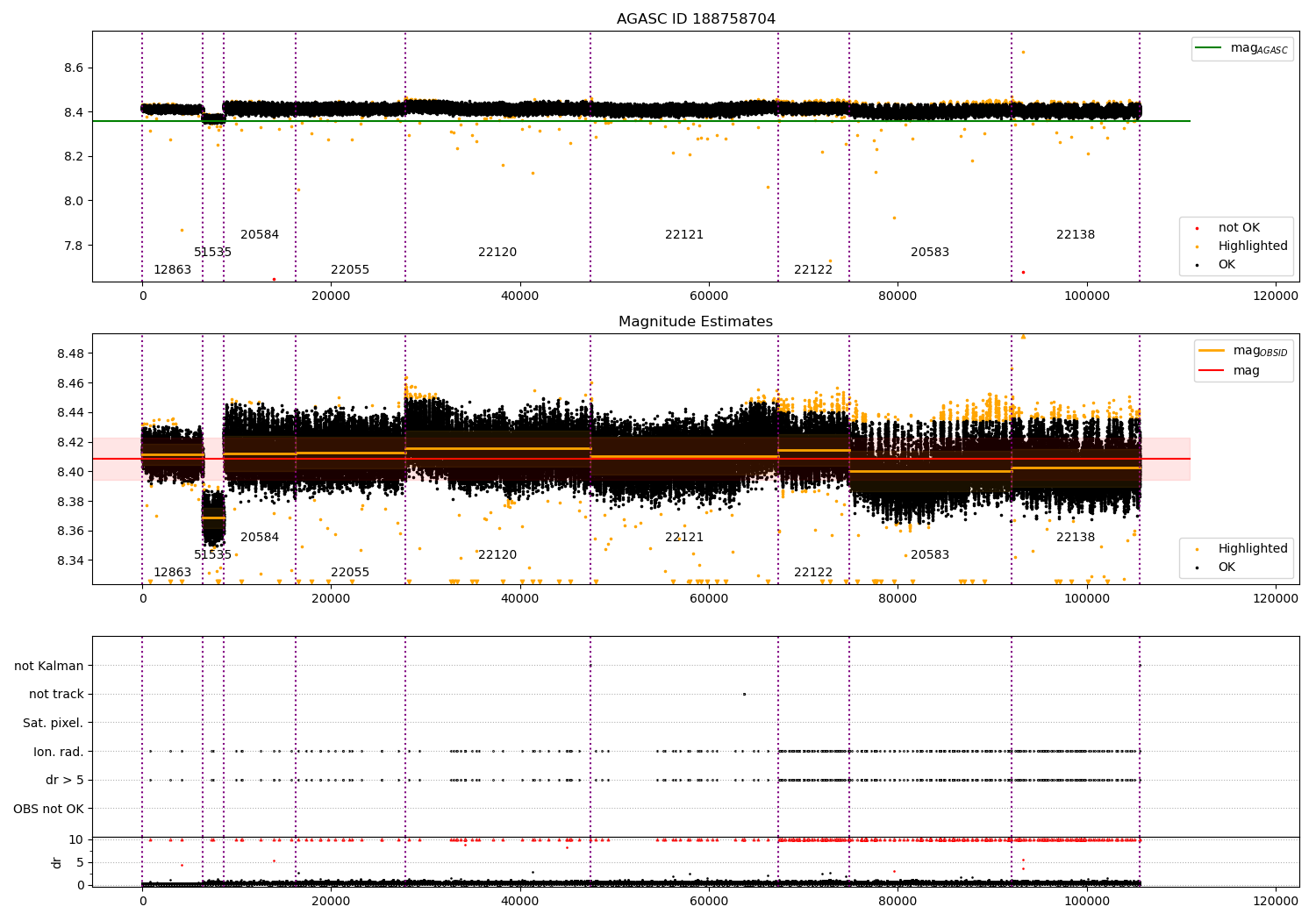Click the 5 tick on the dr axis
The height and width of the screenshot is (921, 1316).
(x=81, y=863)
